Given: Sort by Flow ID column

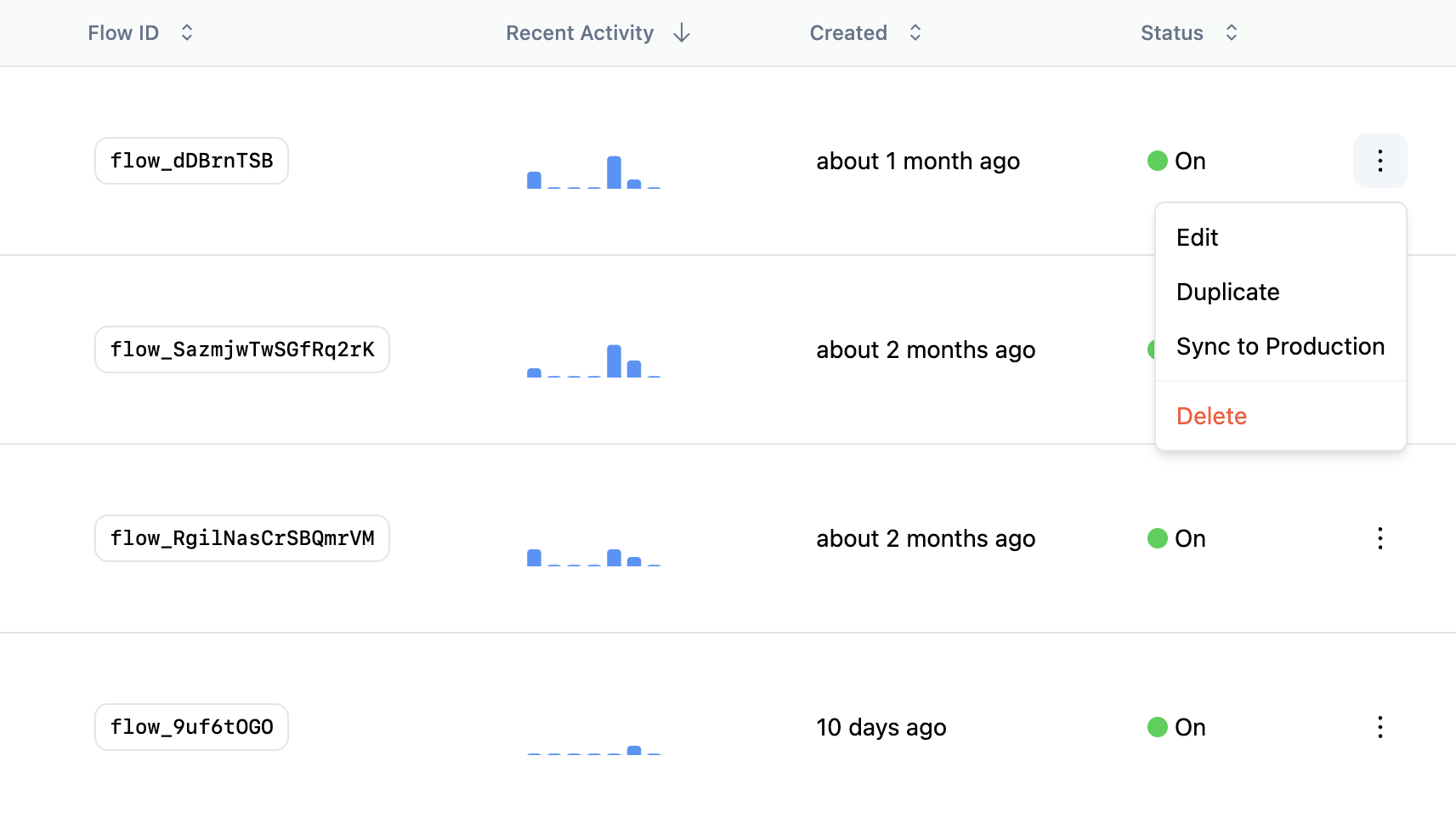Looking at the screenshot, I should tap(186, 33).
